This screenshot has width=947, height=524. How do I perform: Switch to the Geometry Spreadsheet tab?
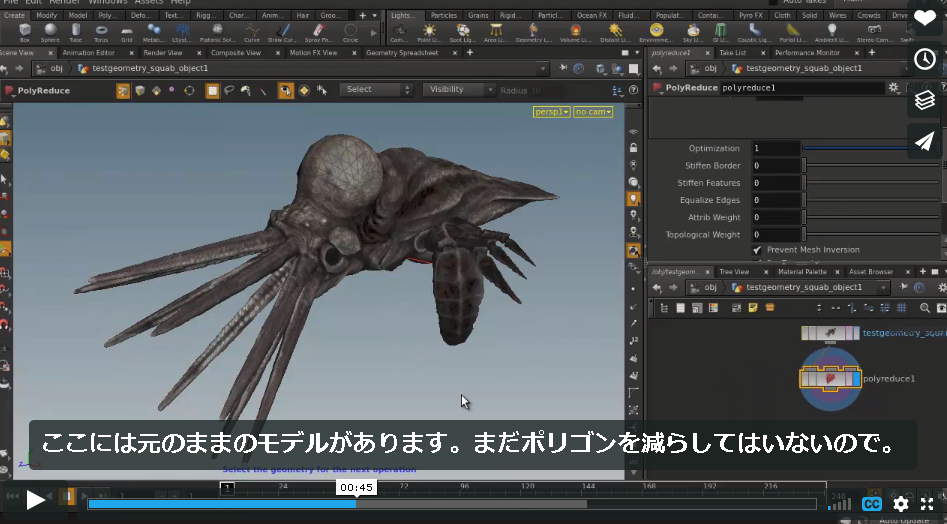[402, 53]
